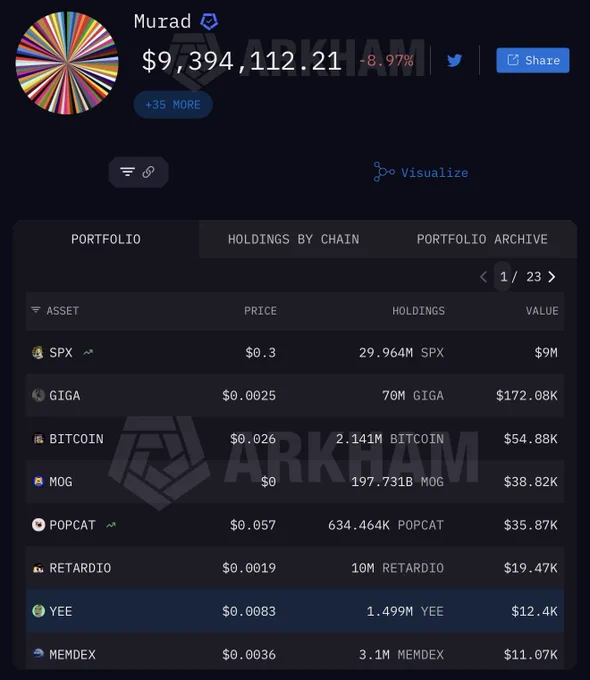
Task: Click the GIGA token icon
Action: point(38,395)
